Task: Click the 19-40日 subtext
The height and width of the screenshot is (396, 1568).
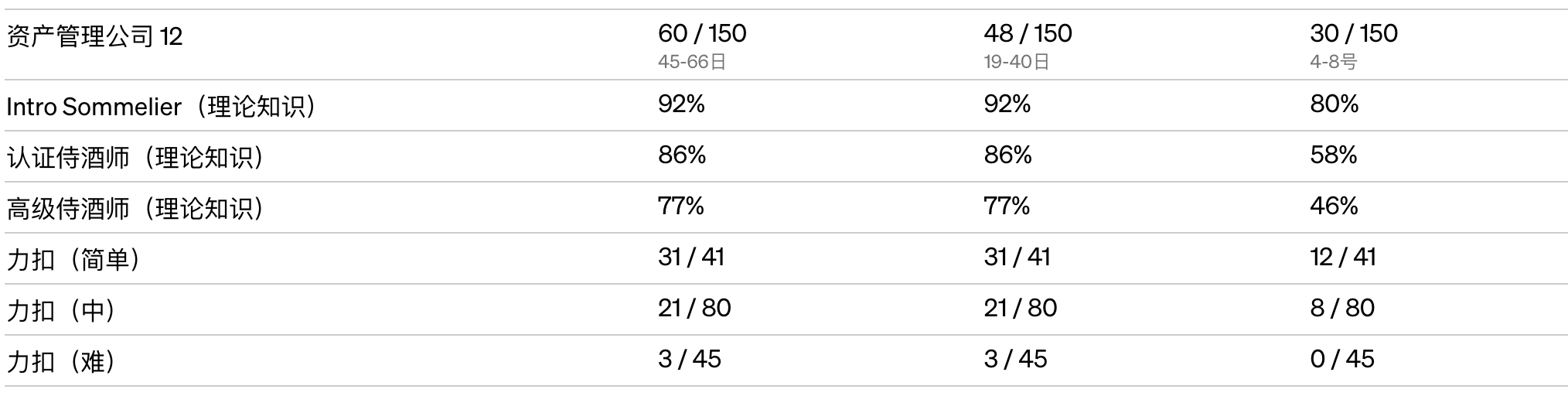Action: 1017,62
